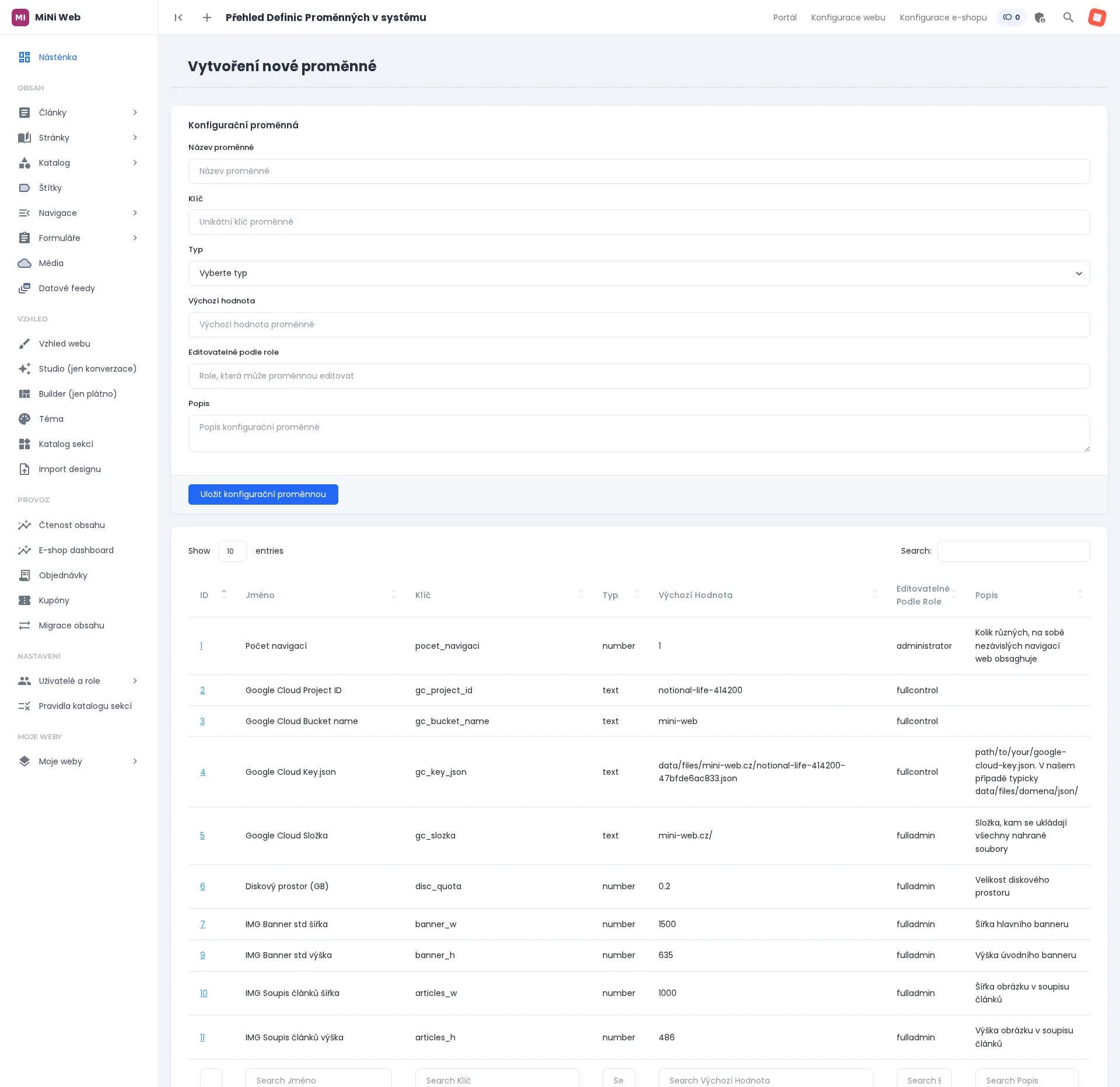Click the Nástěnka dashboard icon
This screenshot has height=1087, width=1120.
coord(24,57)
